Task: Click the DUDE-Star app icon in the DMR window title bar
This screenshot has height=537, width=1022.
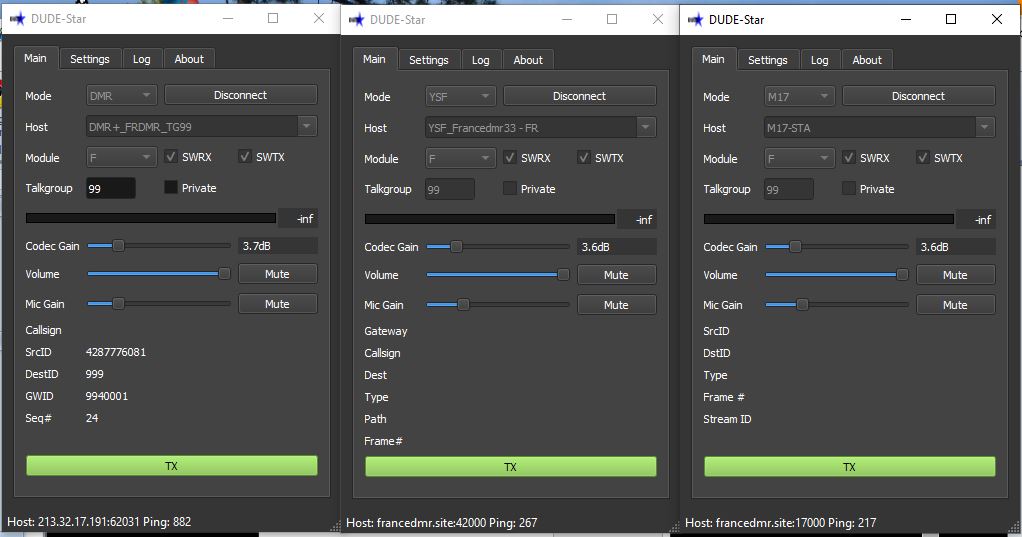Action: [17, 19]
